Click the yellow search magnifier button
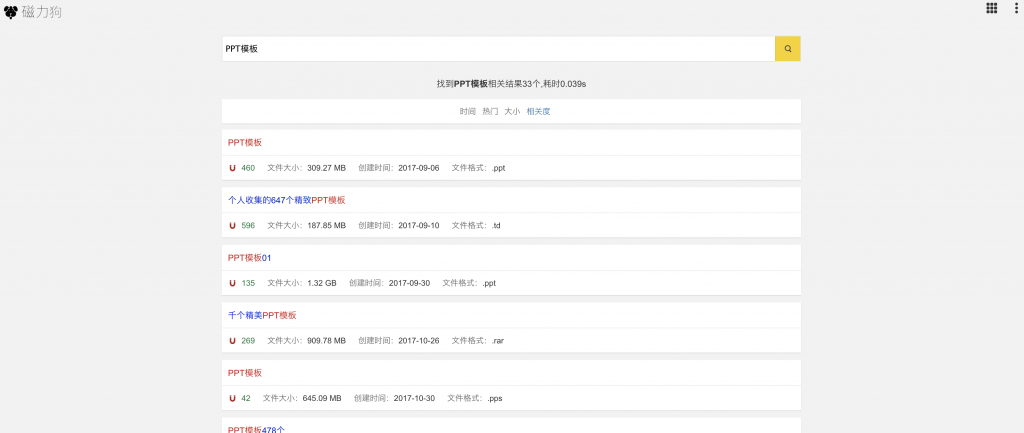This screenshot has height=433, width=1024. (x=787, y=48)
